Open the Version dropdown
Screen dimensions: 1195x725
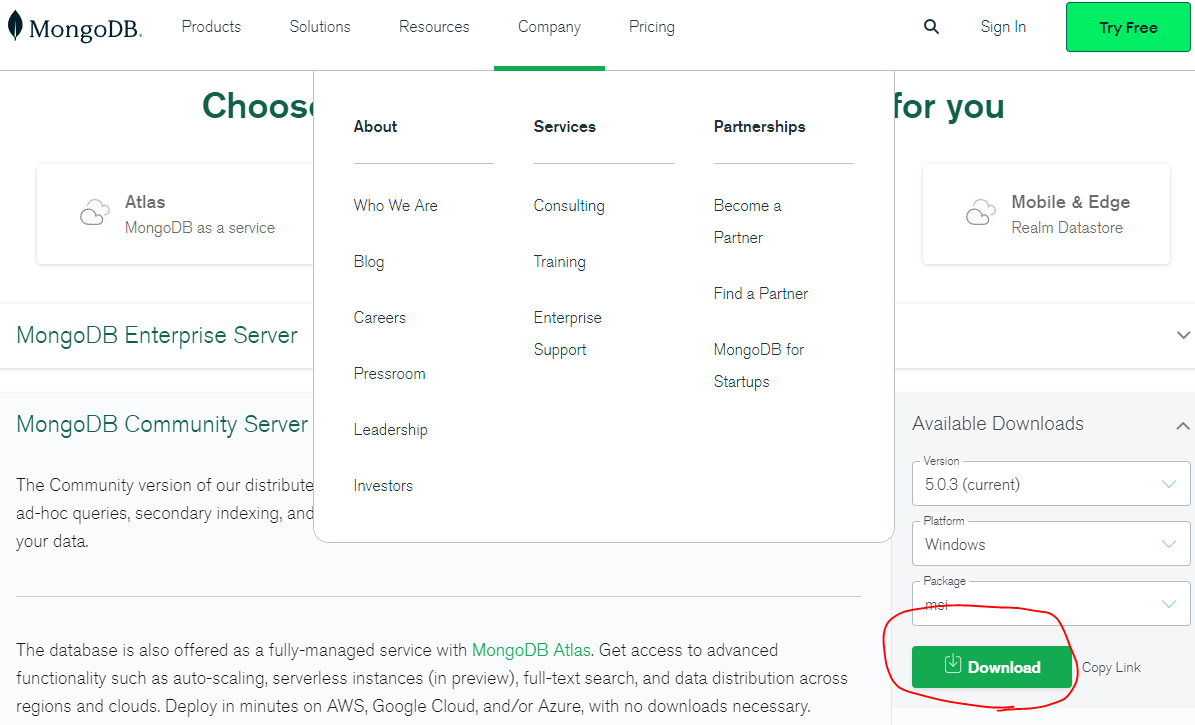[x=1051, y=484]
